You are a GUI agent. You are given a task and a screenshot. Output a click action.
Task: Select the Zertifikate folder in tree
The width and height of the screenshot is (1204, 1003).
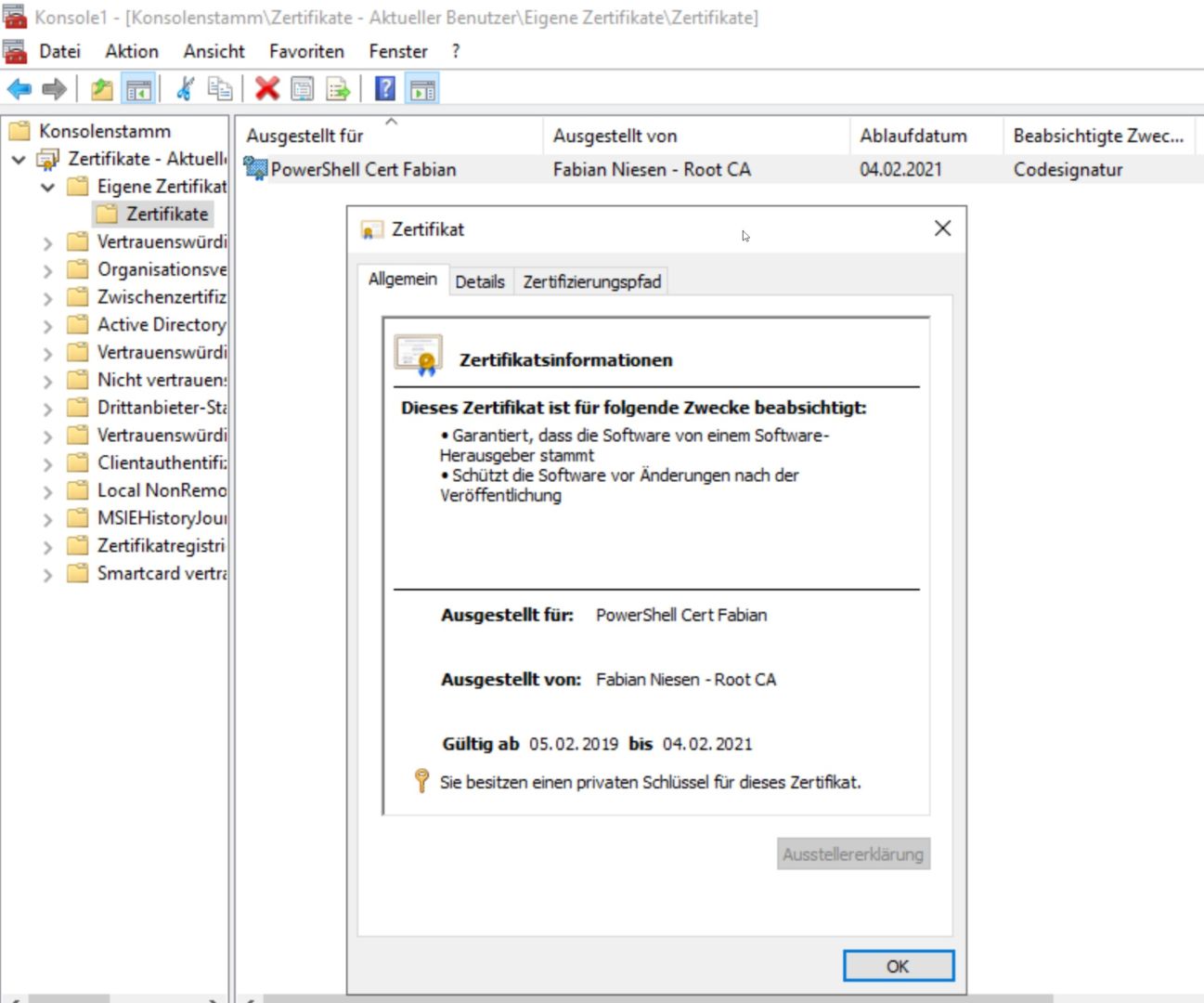[167, 214]
